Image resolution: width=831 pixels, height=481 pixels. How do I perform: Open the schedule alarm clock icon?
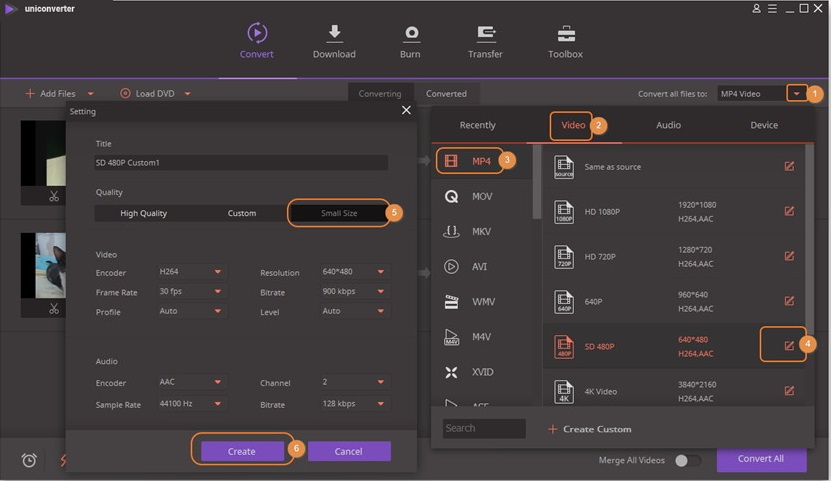pos(29,460)
